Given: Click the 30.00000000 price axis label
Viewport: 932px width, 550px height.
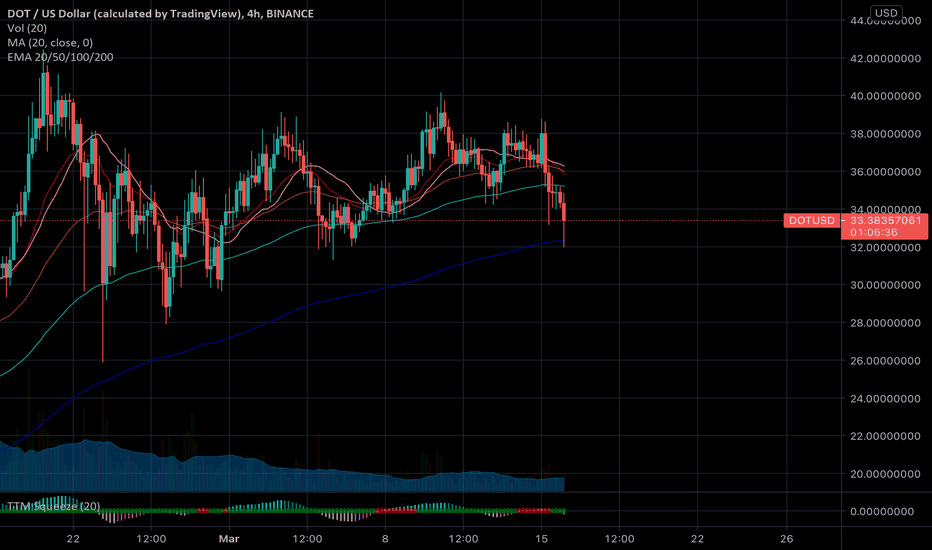Looking at the screenshot, I should click(886, 285).
